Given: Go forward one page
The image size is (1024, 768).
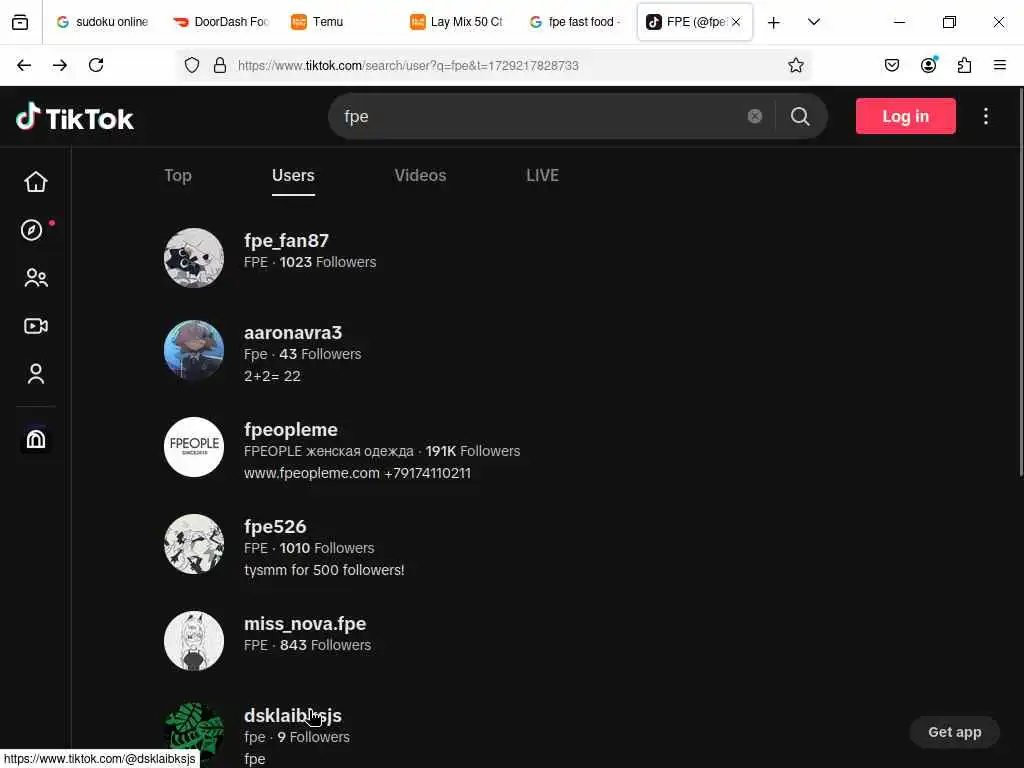Looking at the screenshot, I should tap(60, 65).
